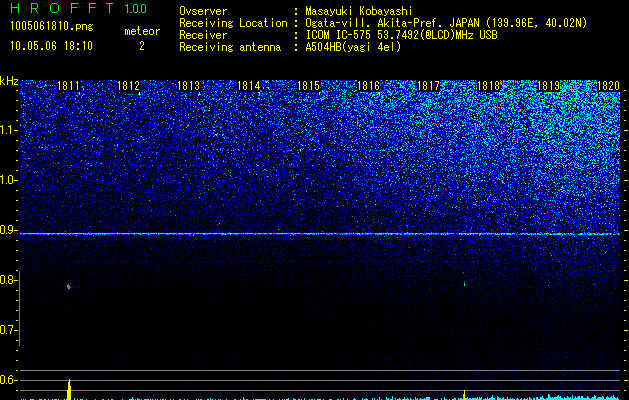This screenshot has height=400, width=629.
Task: Click the HROFFT title text
Action: click(62, 8)
